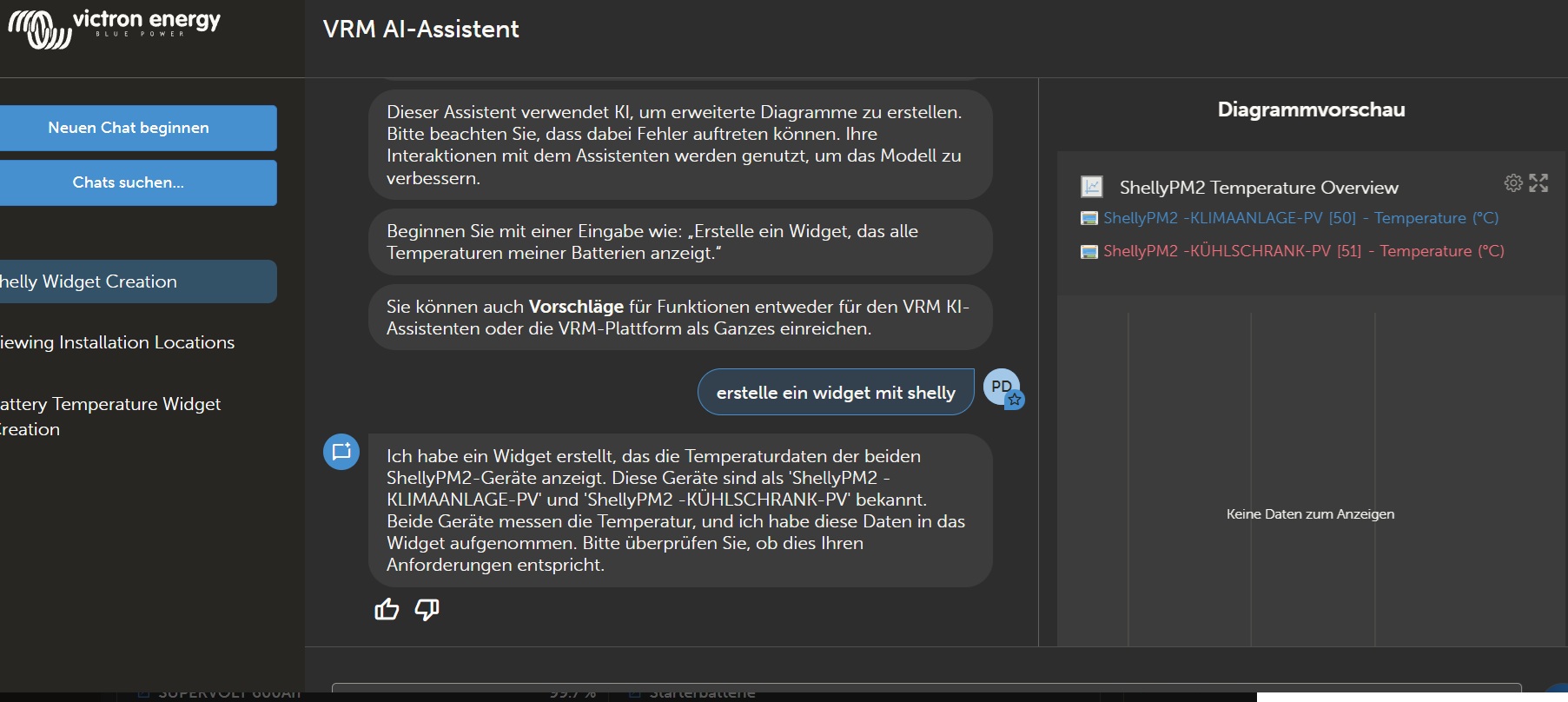Viewport: 1568px width, 702px height.
Task: Open the Viewing Installation Locations chat
Action: (117, 342)
